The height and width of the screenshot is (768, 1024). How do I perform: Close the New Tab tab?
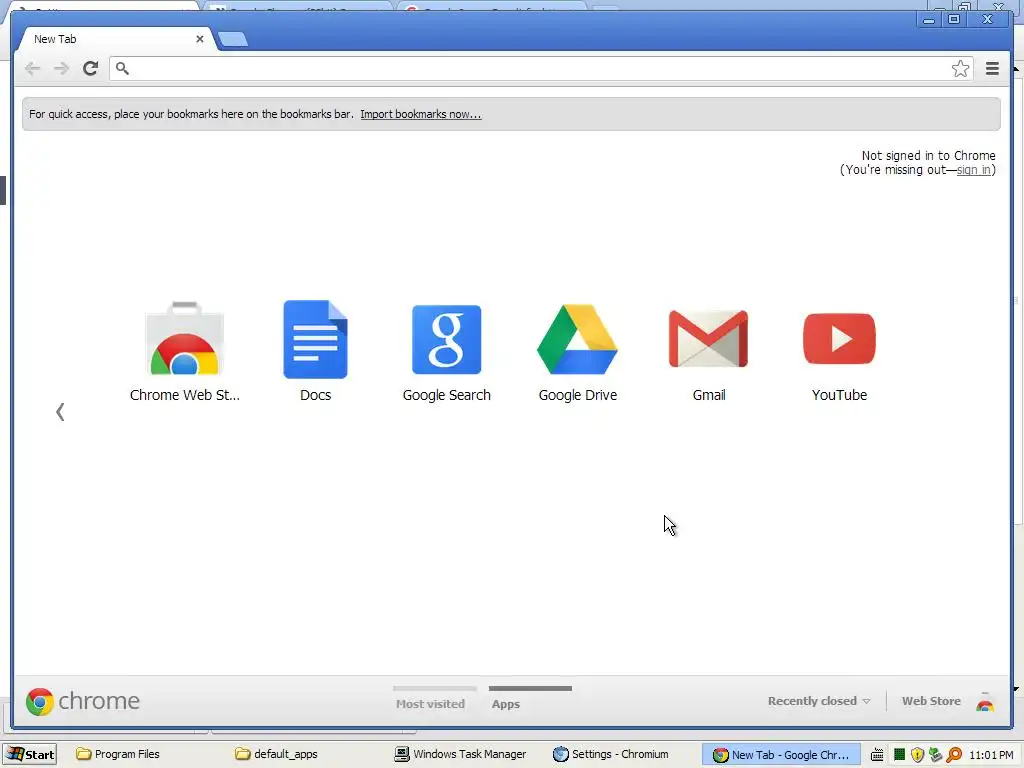[200, 39]
